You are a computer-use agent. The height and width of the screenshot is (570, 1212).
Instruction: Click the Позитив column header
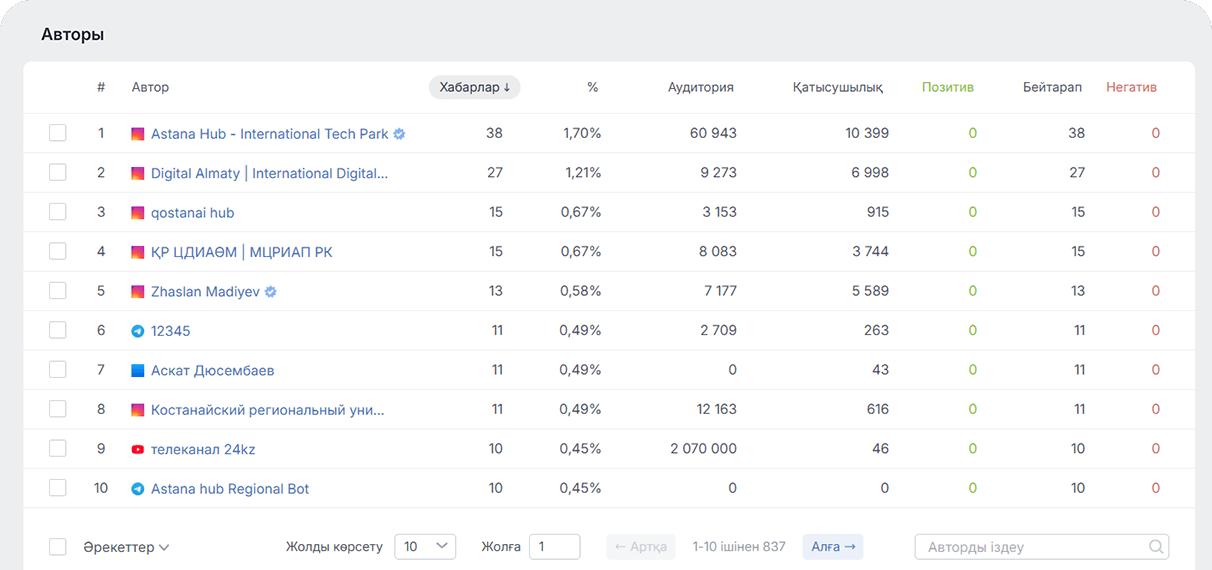tap(948, 87)
